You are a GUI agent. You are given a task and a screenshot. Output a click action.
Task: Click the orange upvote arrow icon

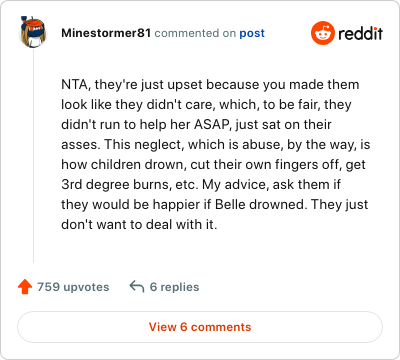(x=25, y=287)
